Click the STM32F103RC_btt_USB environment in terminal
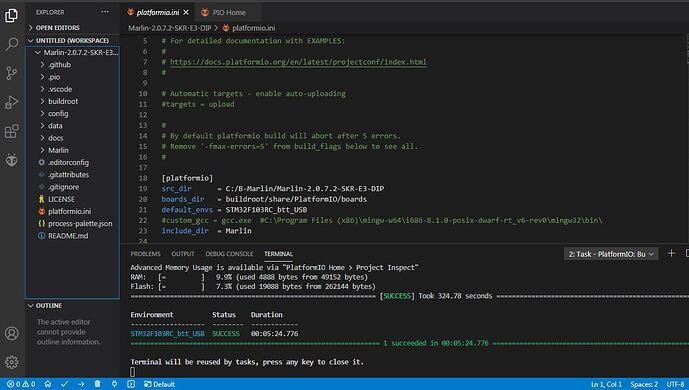 [x=167, y=334]
